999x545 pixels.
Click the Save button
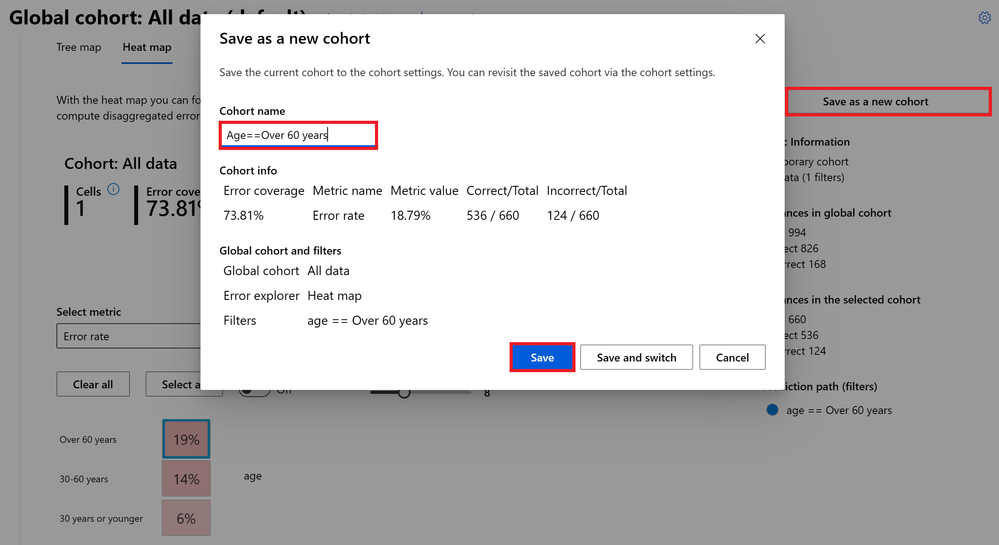point(542,358)
